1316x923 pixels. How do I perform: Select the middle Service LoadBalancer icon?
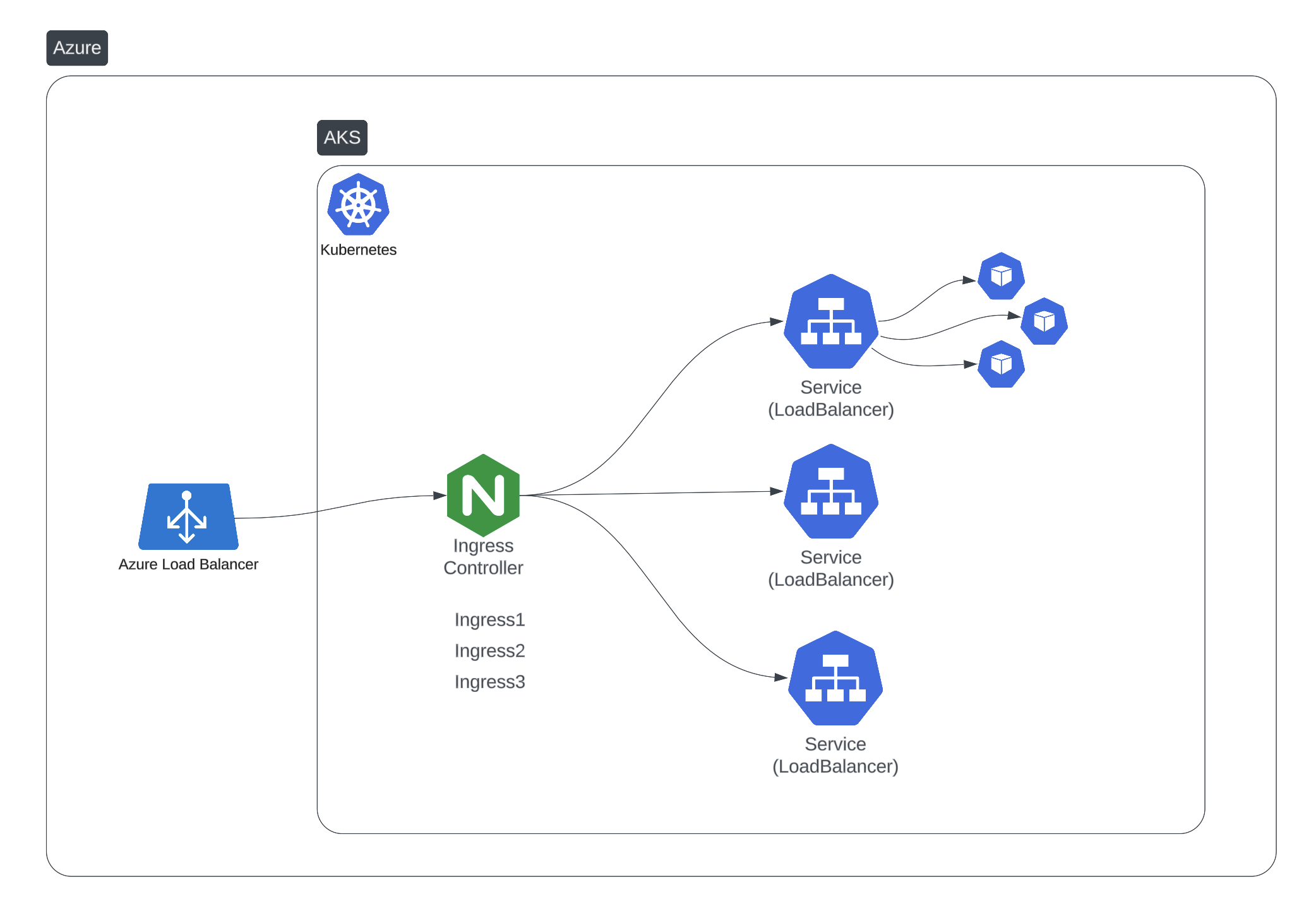point(831,491)
